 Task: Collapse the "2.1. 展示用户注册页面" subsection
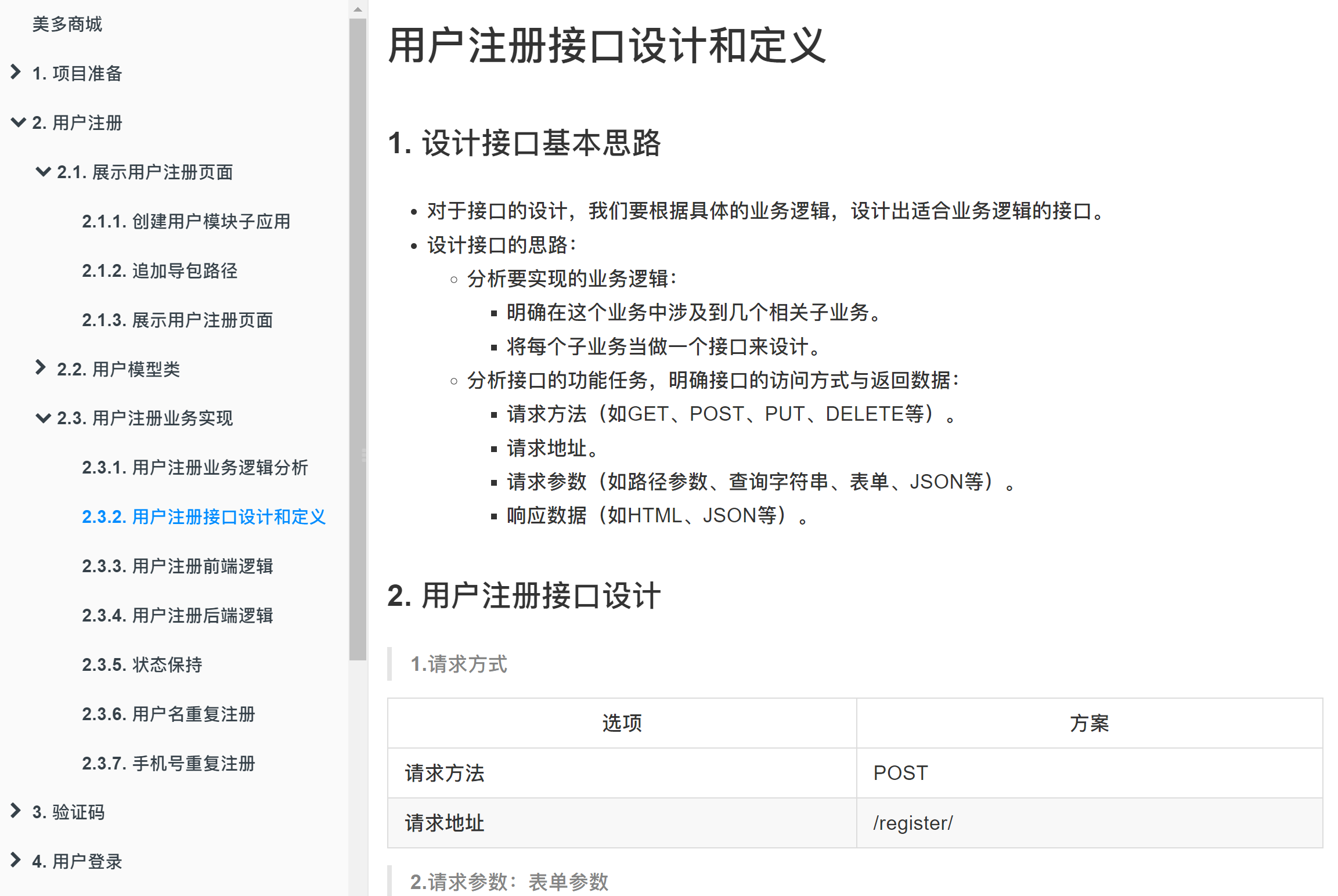[x=41, y=172]
